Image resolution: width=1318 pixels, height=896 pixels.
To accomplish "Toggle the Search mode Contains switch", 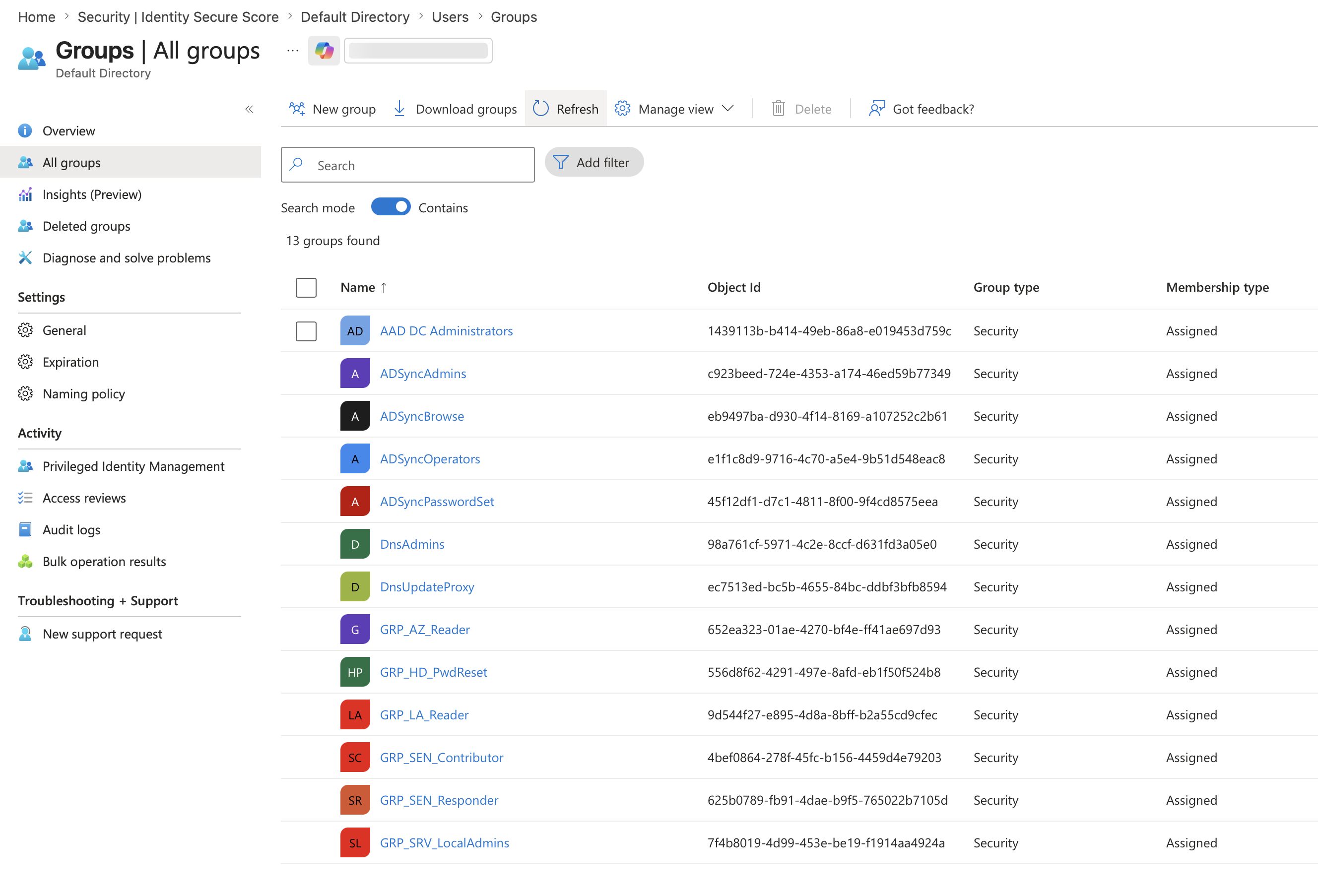I will 391,207.
